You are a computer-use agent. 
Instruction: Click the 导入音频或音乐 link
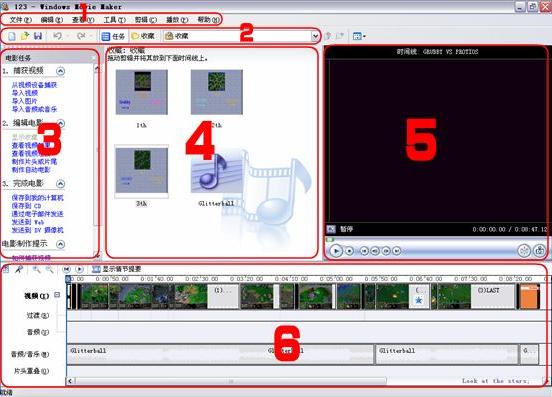pyautogui.click(x=34, y=109)
